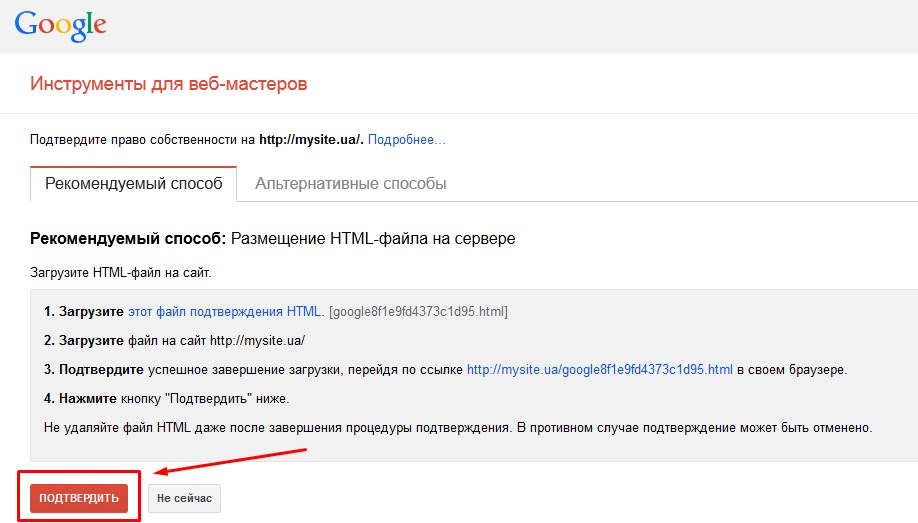The image size is (918, 523).
Task: Click step 4 'Нажмите кнопку "Подтвердить" ниже' text
Action: coord(167,399)
